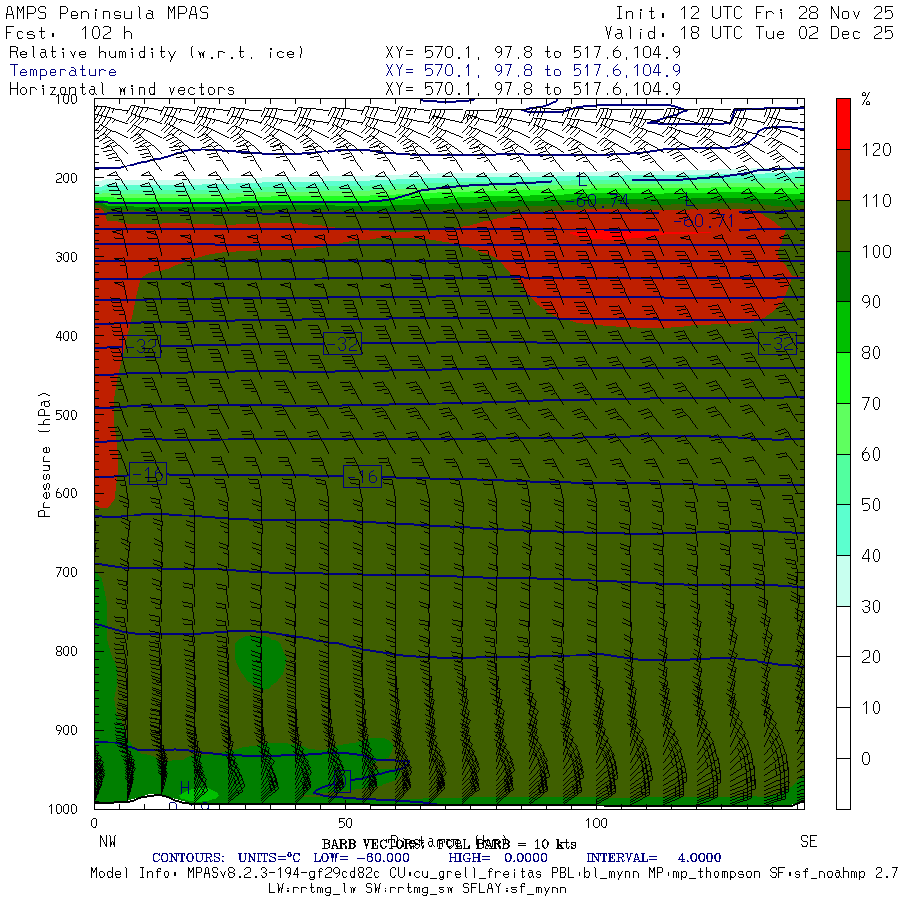Select the blue XY coordinates line for Temperature
This screenshot has height=900, width=900.
point(533,71)
